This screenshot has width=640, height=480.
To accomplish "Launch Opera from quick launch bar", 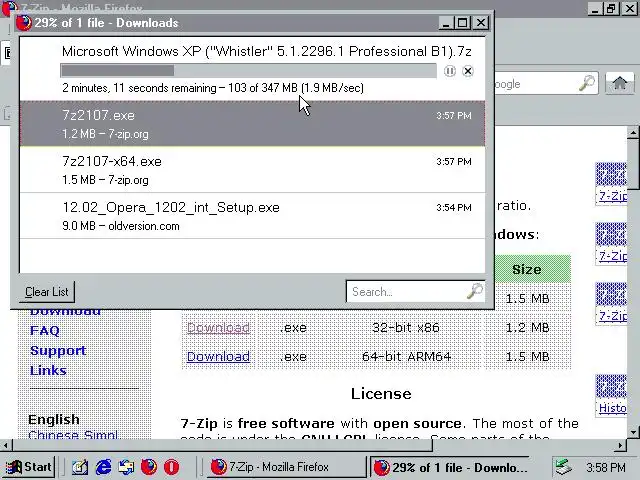I will (x=171, y=467).
